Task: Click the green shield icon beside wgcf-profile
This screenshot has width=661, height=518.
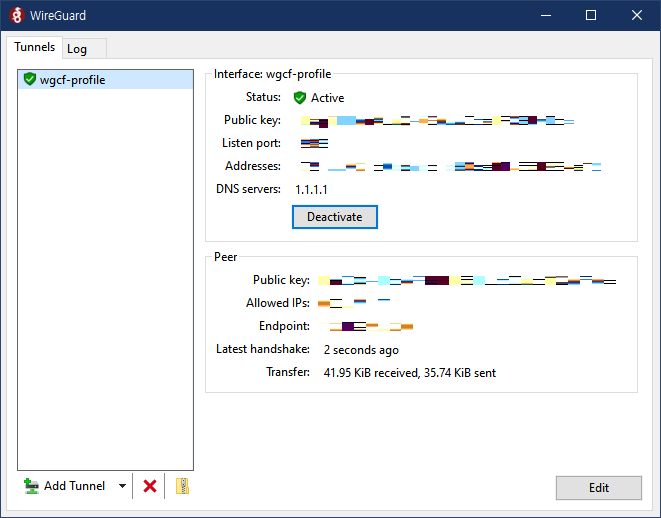Action: (x=30, y=79)
